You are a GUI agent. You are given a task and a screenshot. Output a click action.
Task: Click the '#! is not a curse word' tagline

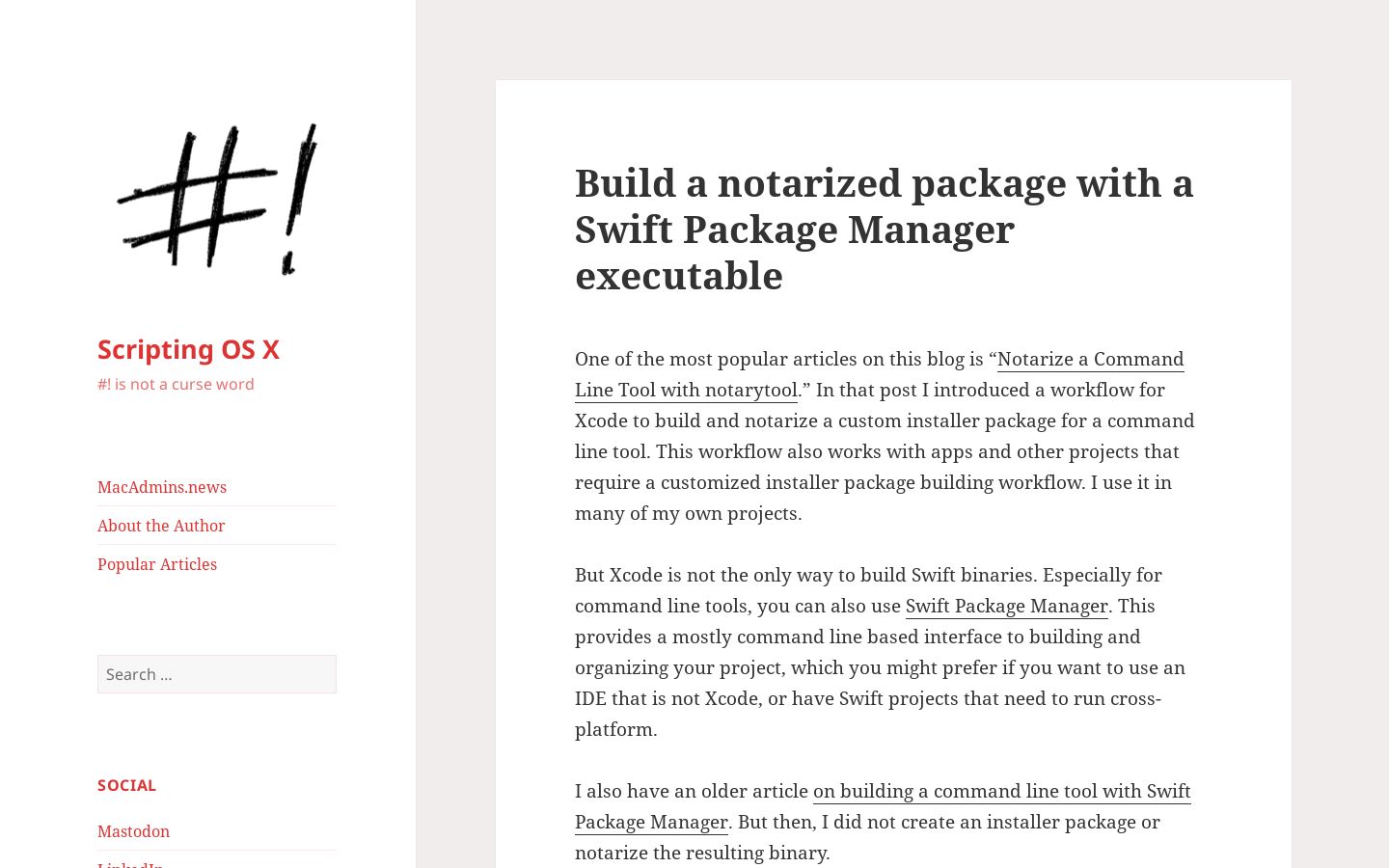(x=176, y=384)
